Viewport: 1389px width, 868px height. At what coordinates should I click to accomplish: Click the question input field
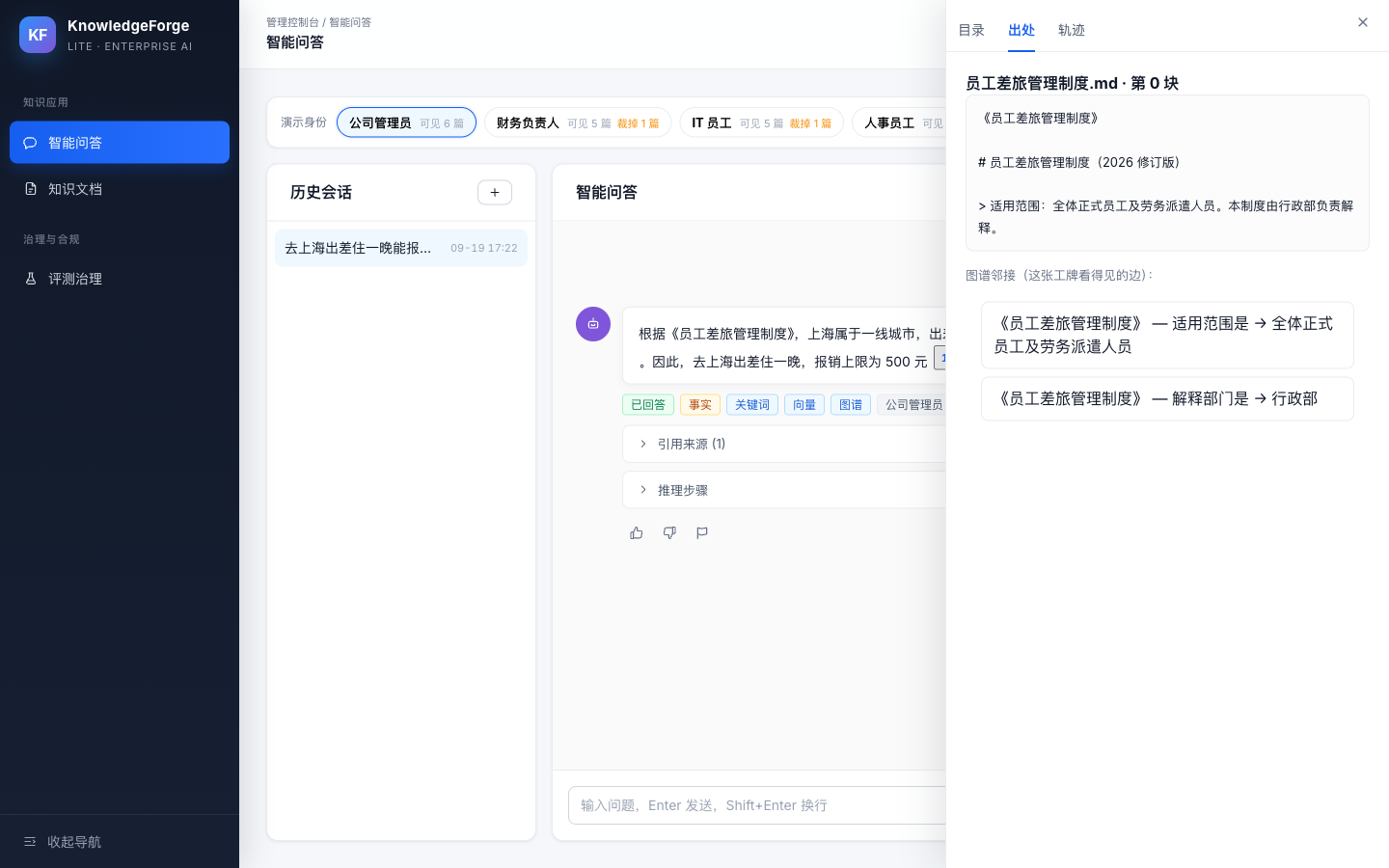757,805
